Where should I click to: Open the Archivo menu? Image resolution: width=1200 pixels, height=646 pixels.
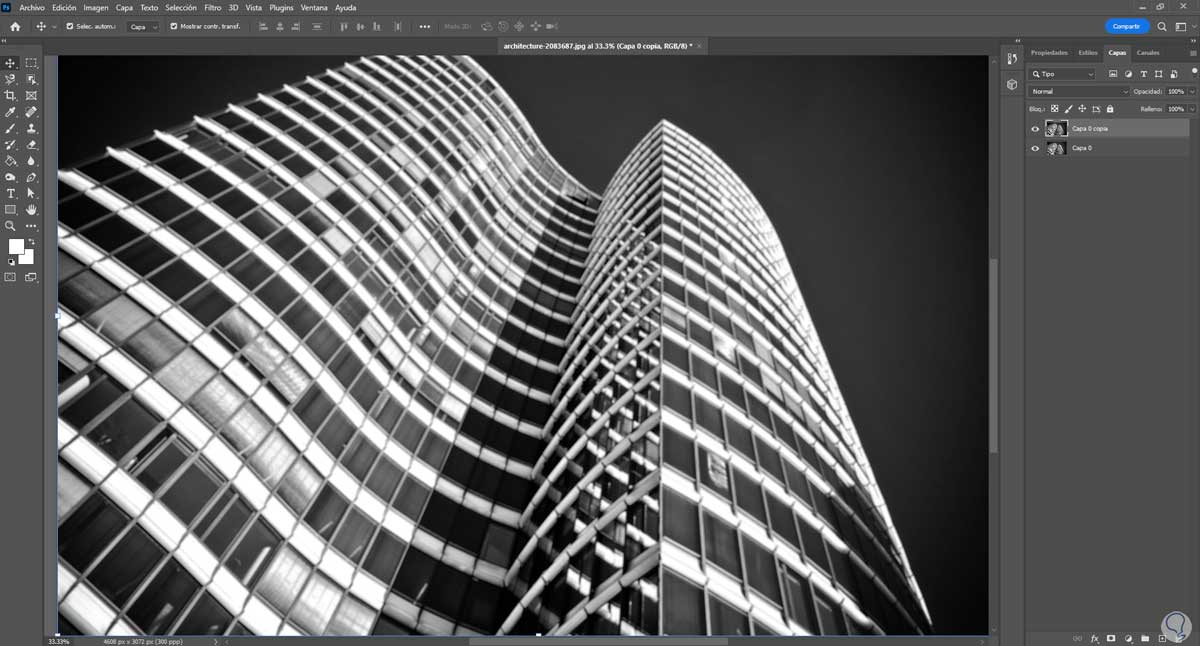[x=32, y=7]
